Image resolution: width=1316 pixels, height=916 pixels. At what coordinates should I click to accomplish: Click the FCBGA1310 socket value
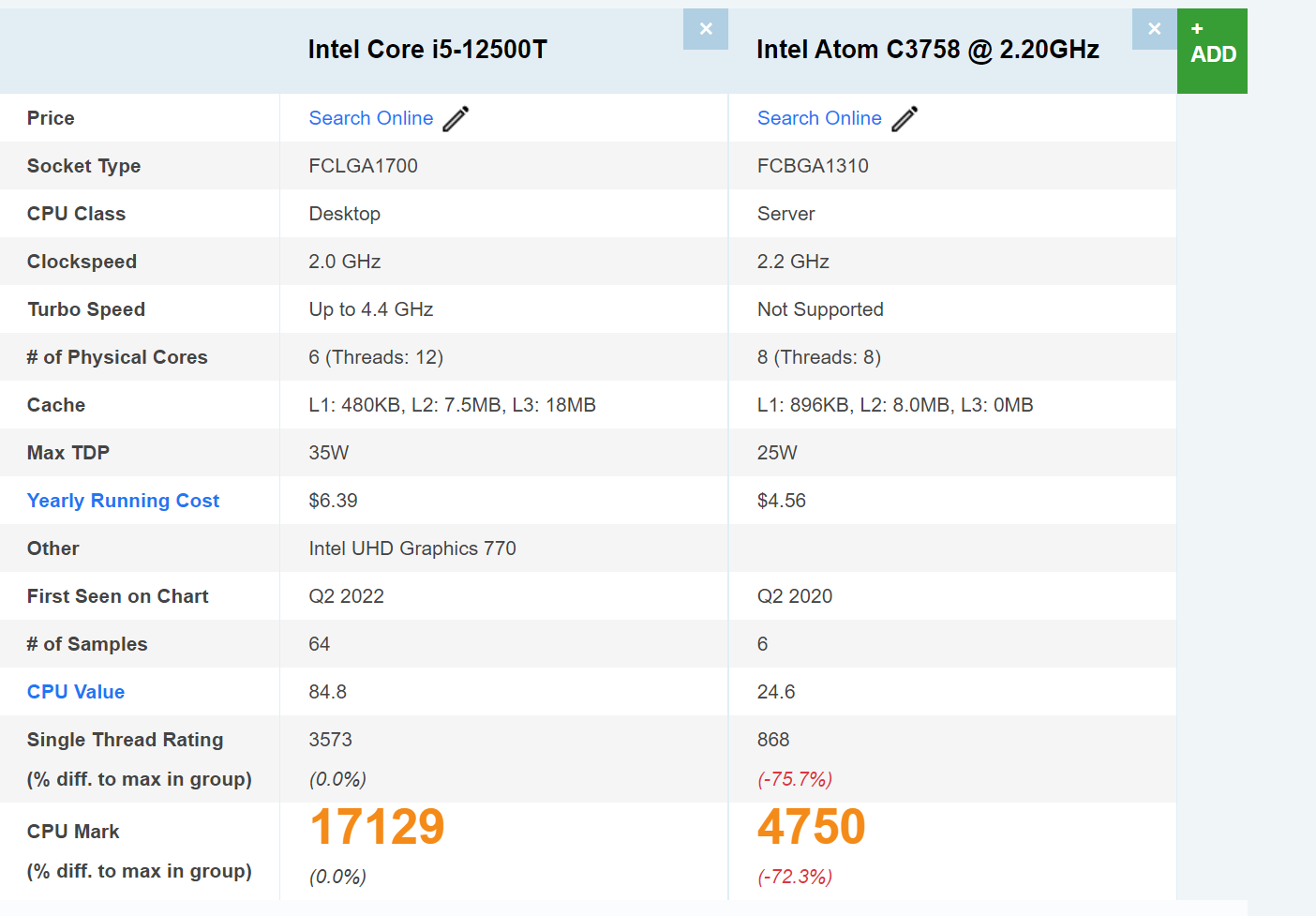[x=813, y=166]
